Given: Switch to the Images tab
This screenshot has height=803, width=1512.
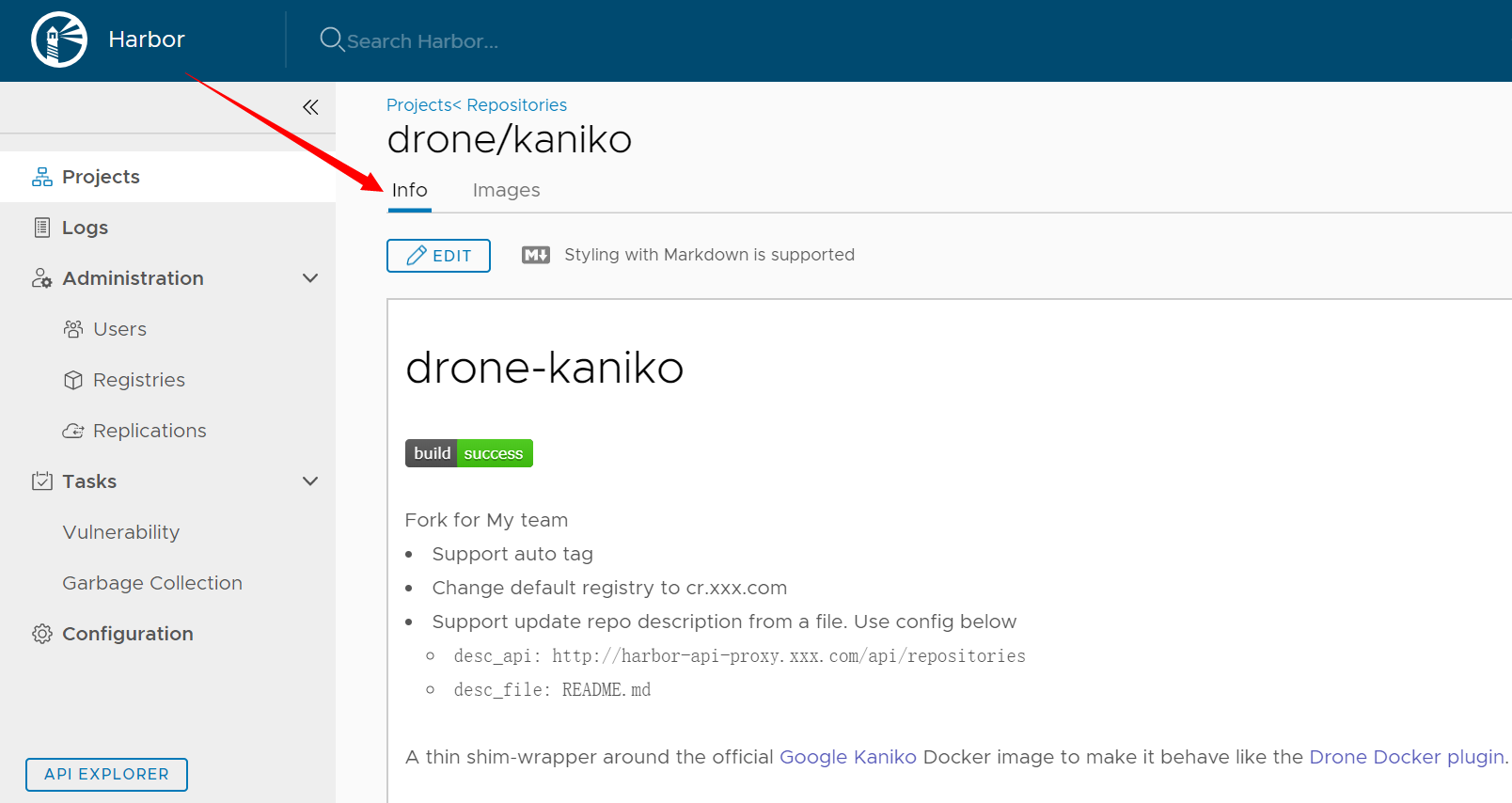Looking at the screenshot, I should 506,190.
